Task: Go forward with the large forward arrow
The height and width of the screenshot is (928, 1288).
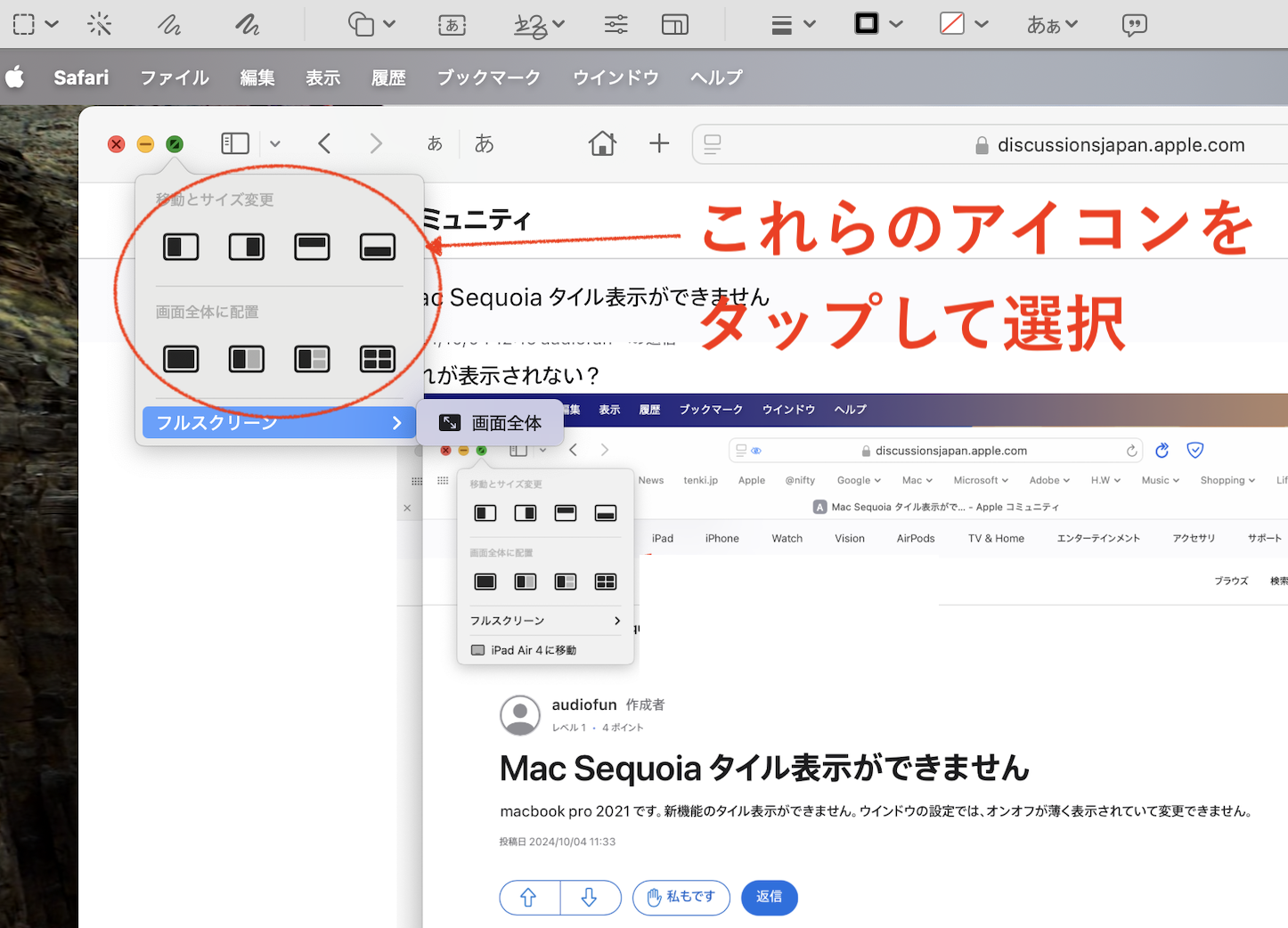Action: click(x=376, y=143)
